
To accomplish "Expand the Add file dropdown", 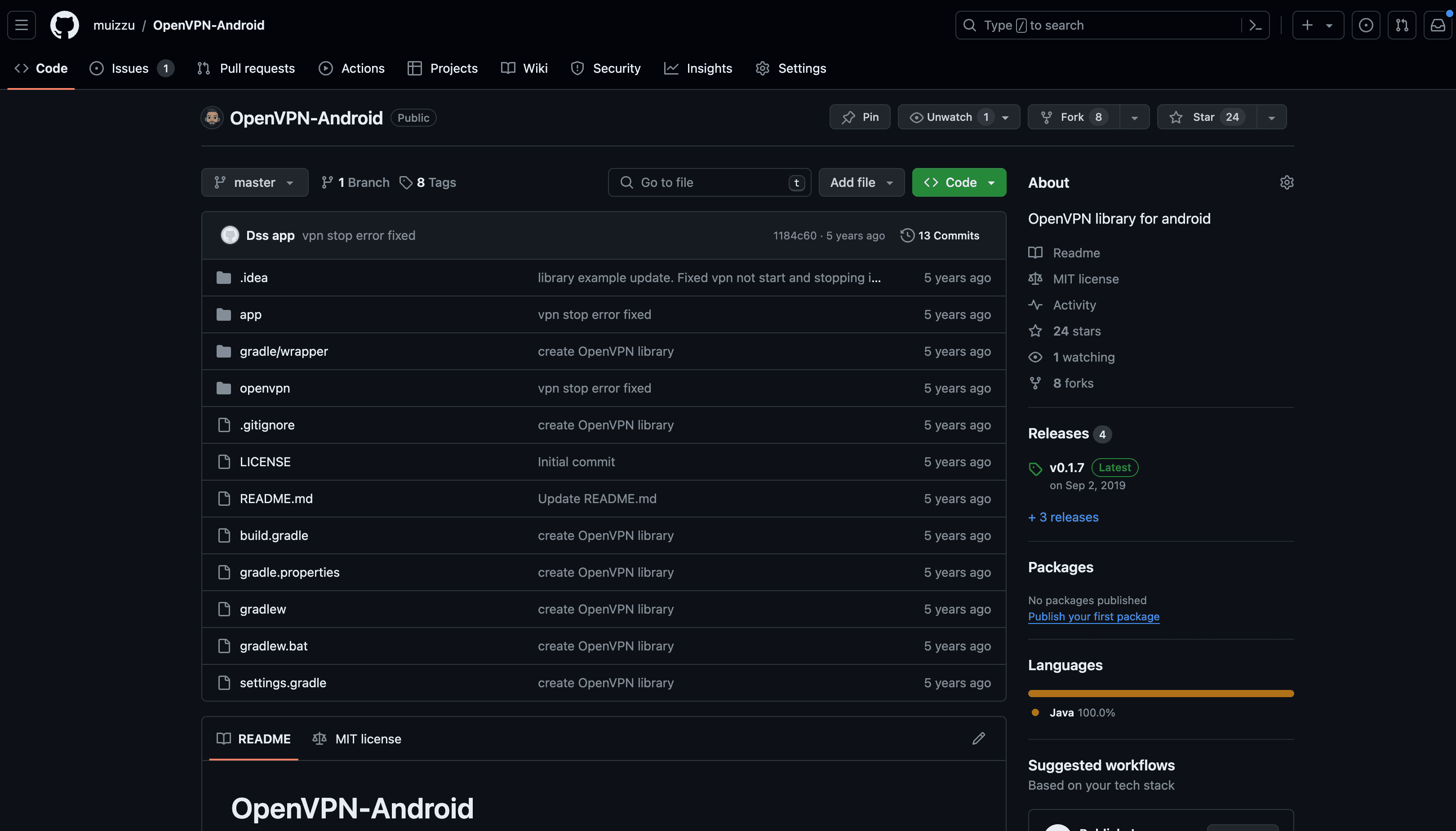I will point(861,182).
